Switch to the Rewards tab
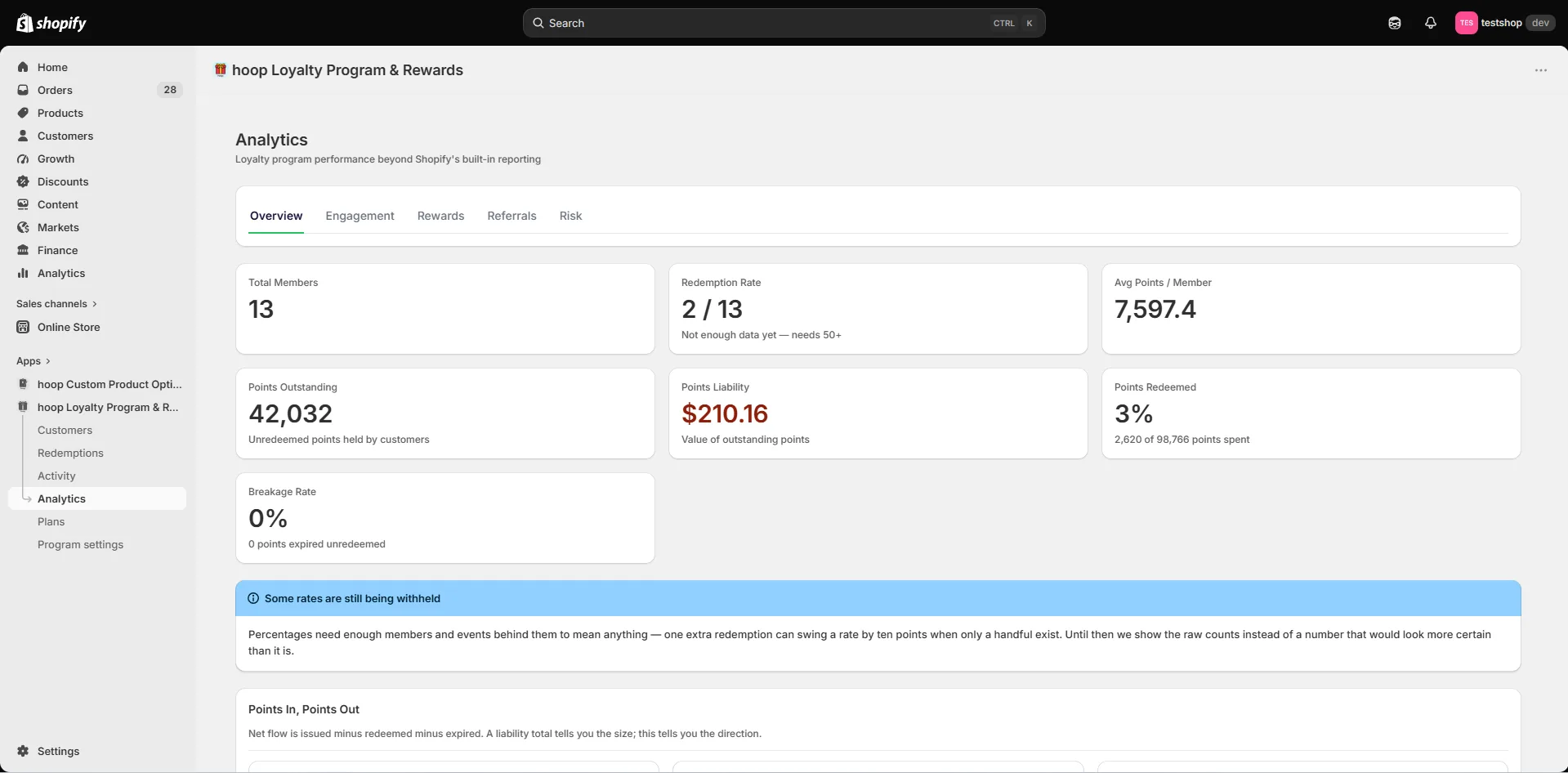The width and height of the screenshot is (1568, 773). [x=440, y=216]
